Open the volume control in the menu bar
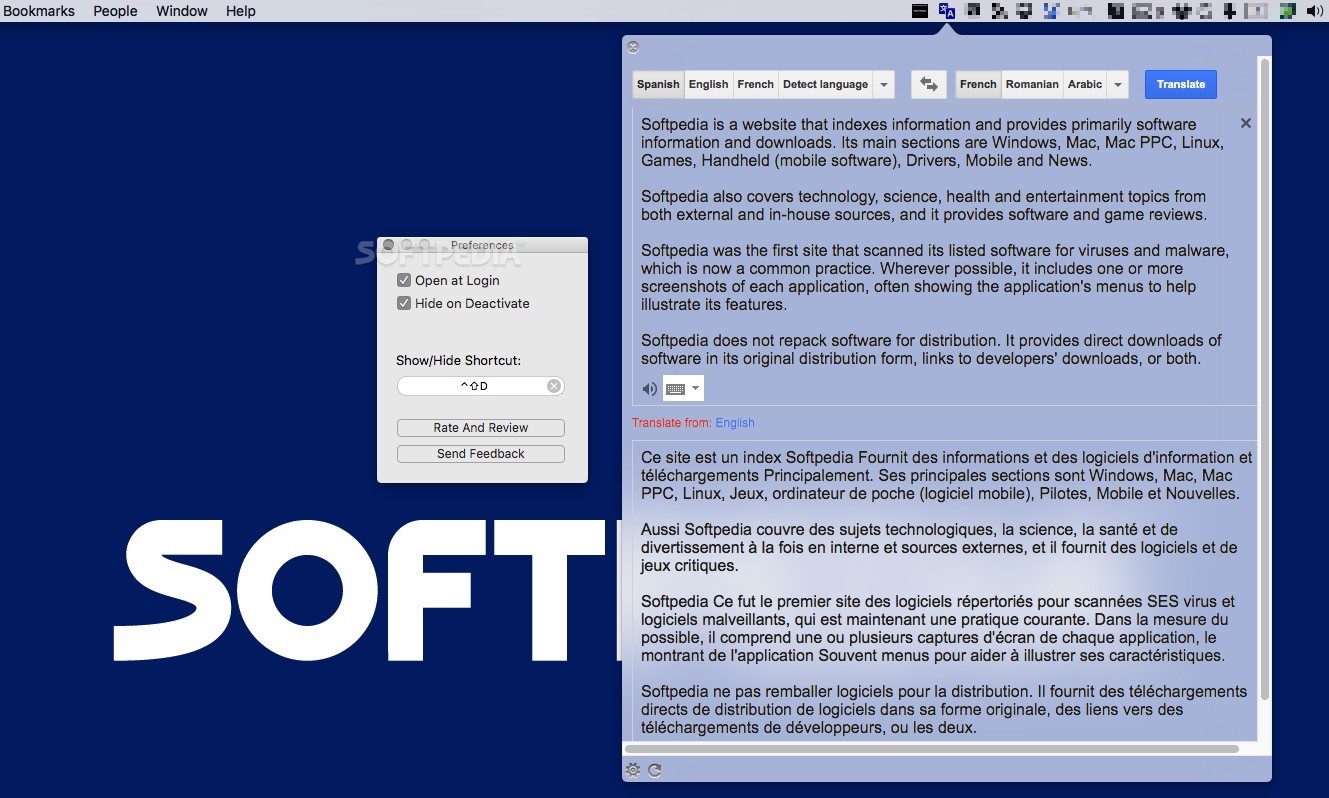The image size is (1329, 798). (x=1315, y=11)
